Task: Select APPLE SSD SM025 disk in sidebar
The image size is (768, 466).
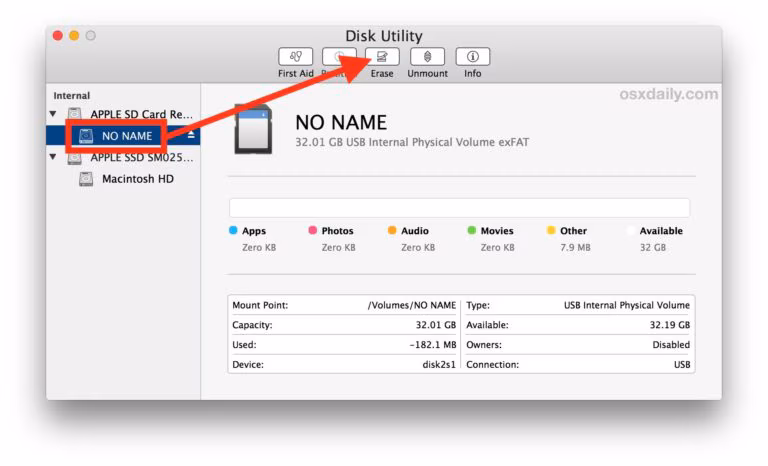Action: tap(123, 157)
